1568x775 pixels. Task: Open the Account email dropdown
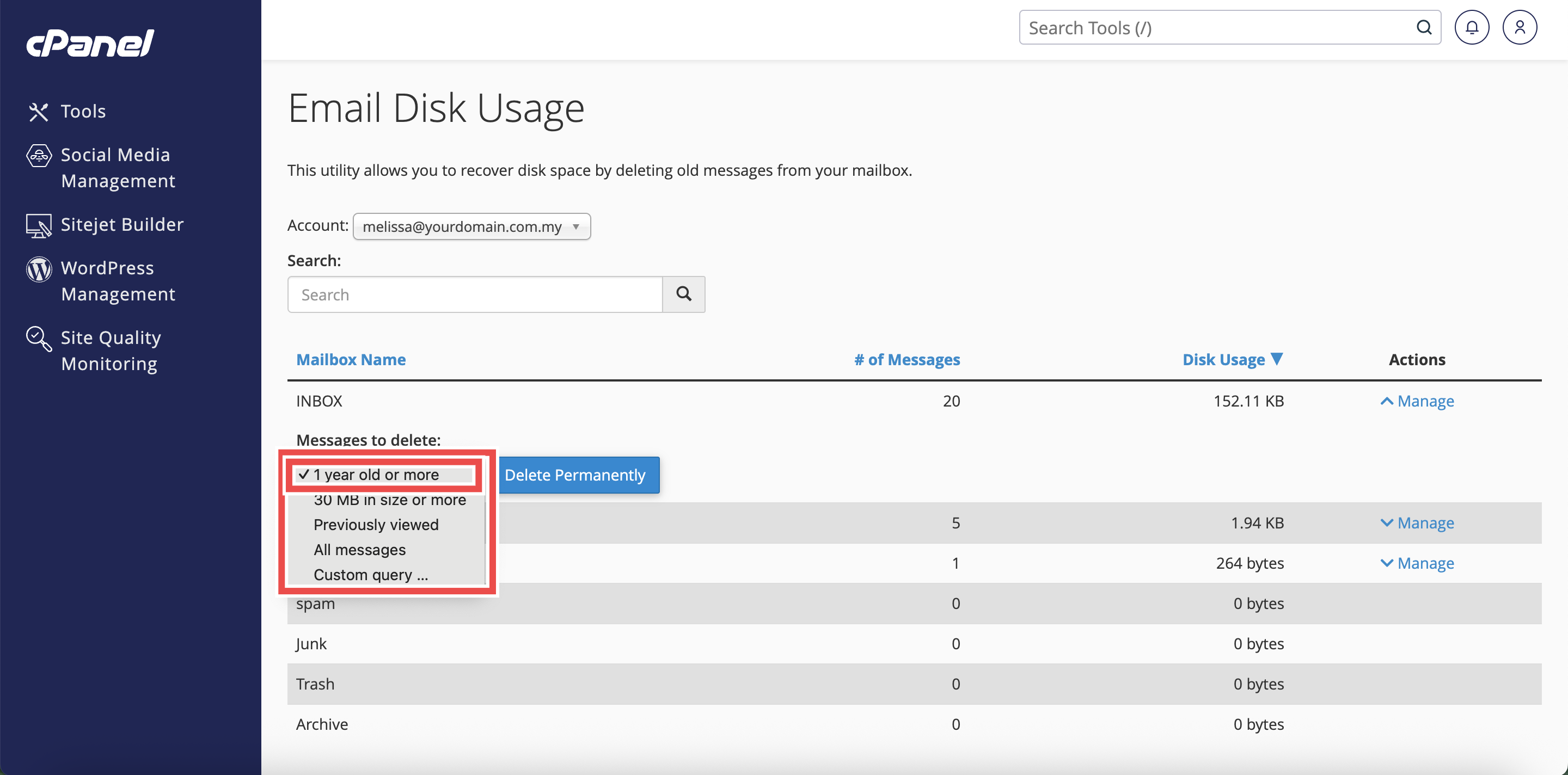[471, 226]
